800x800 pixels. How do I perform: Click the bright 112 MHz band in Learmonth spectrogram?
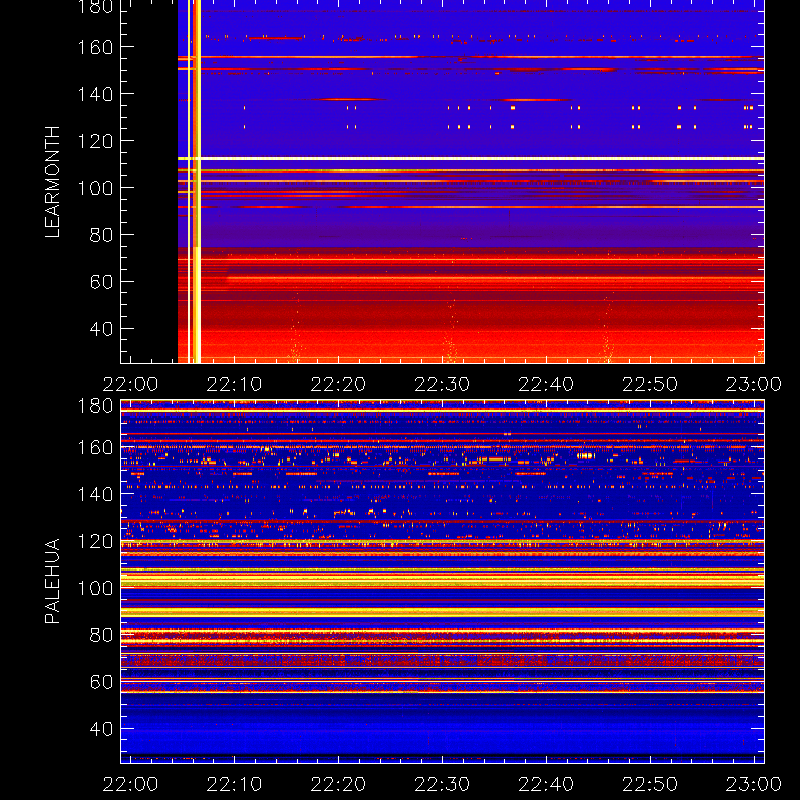471,159
